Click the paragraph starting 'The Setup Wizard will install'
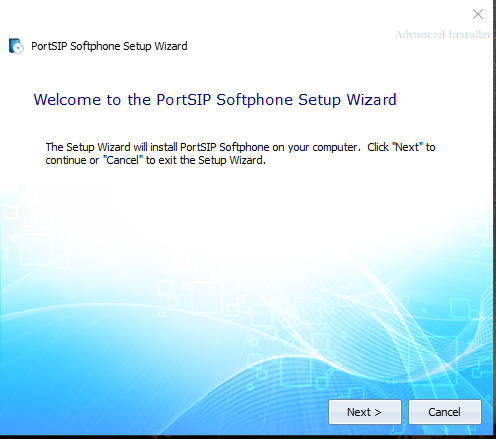This screenshot has width=496, height=439. coord(240,153)
